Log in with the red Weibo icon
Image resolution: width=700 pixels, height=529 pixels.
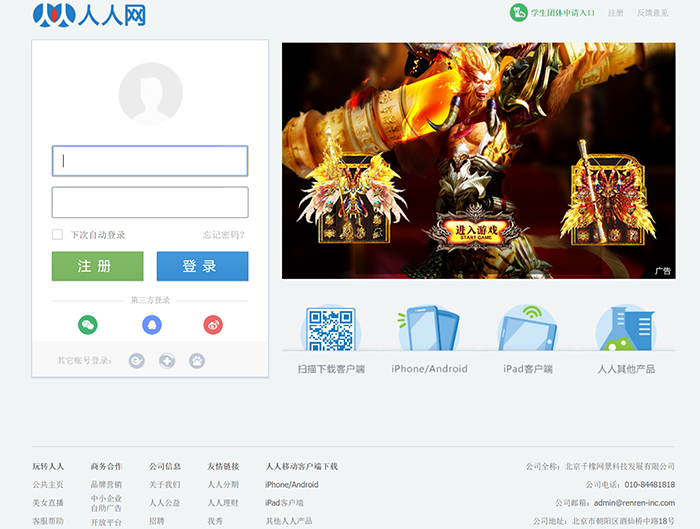coord(213,325)
